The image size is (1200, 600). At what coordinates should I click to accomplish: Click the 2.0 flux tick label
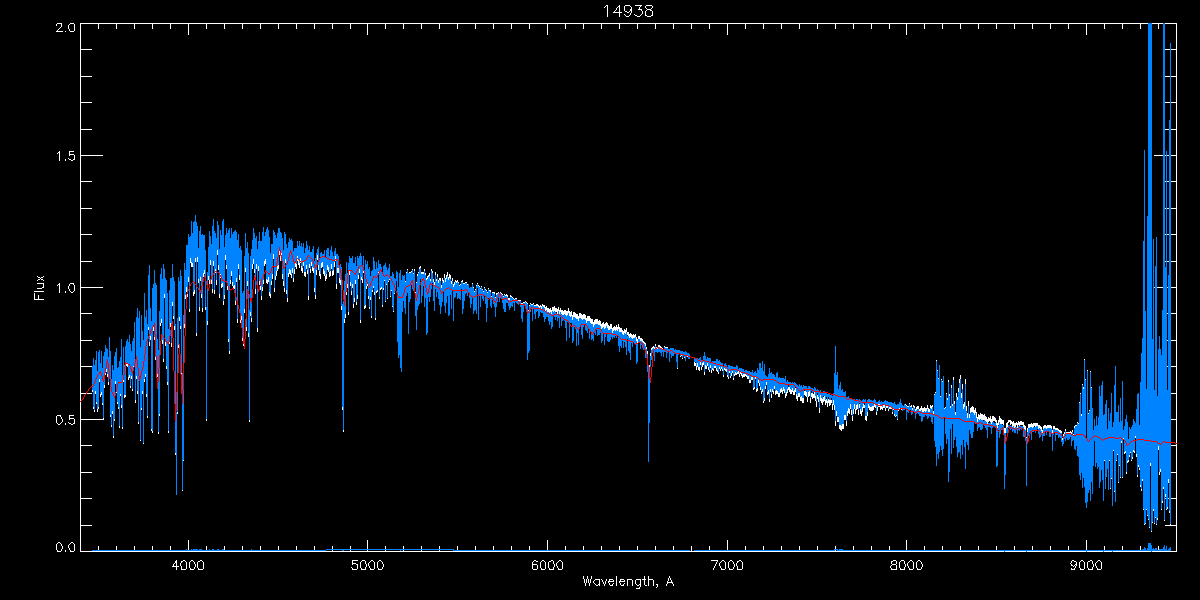click(x=63, y=28)
